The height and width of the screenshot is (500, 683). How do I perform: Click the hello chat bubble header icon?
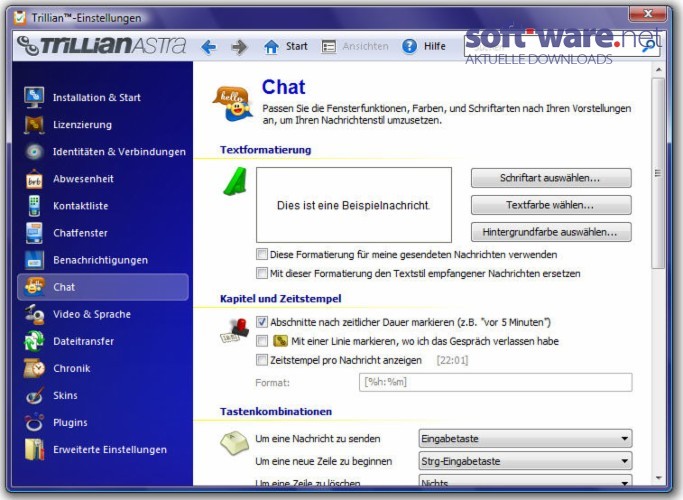pos(233,104)
